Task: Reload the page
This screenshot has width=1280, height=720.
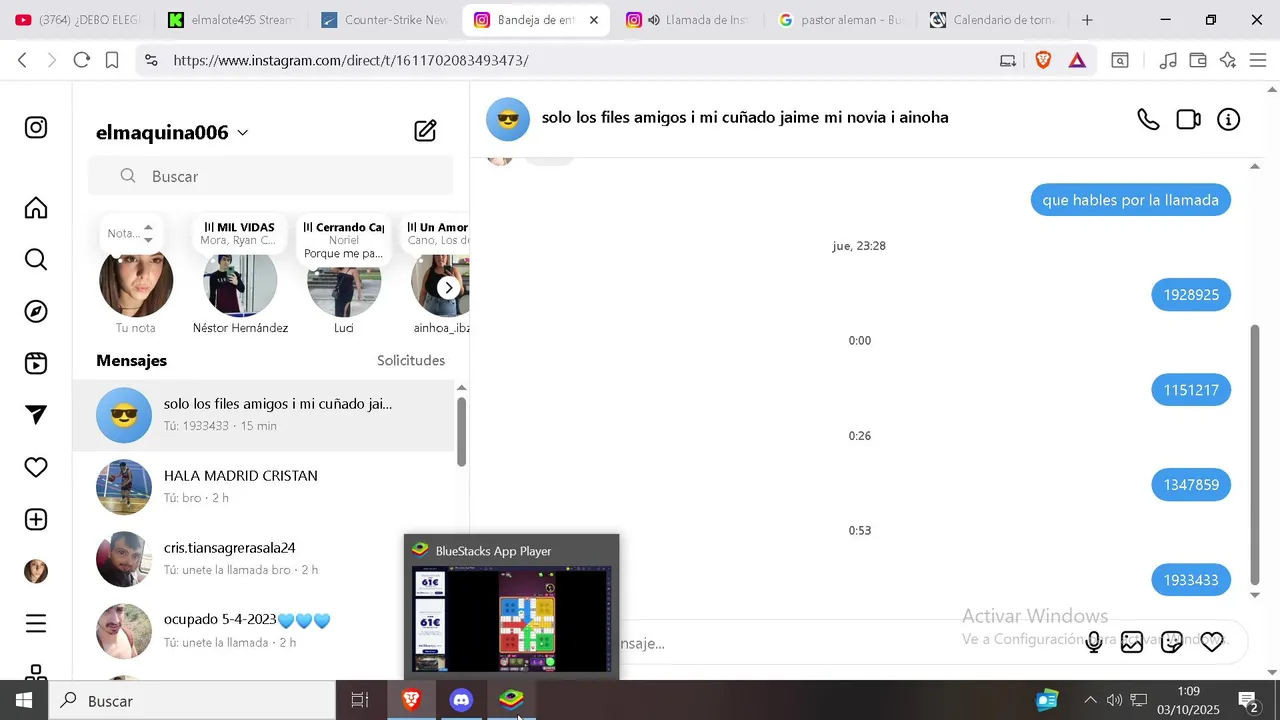Action: tap(82, 60)
